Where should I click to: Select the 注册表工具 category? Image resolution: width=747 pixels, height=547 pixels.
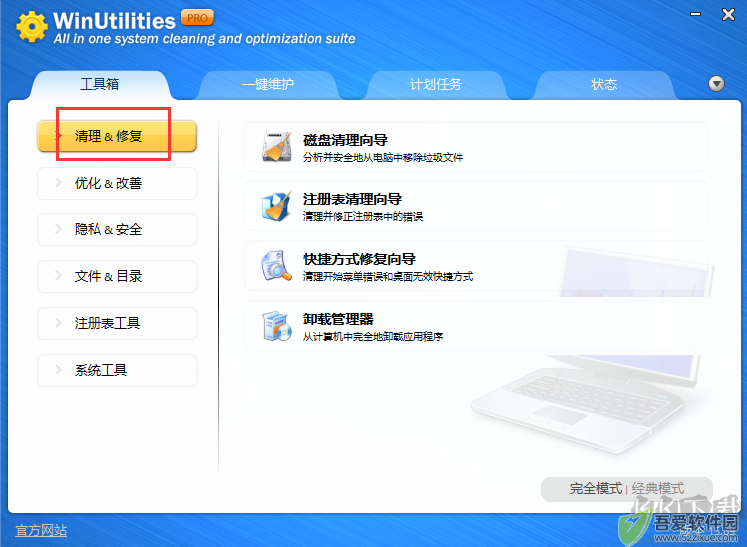pos(117,324)
